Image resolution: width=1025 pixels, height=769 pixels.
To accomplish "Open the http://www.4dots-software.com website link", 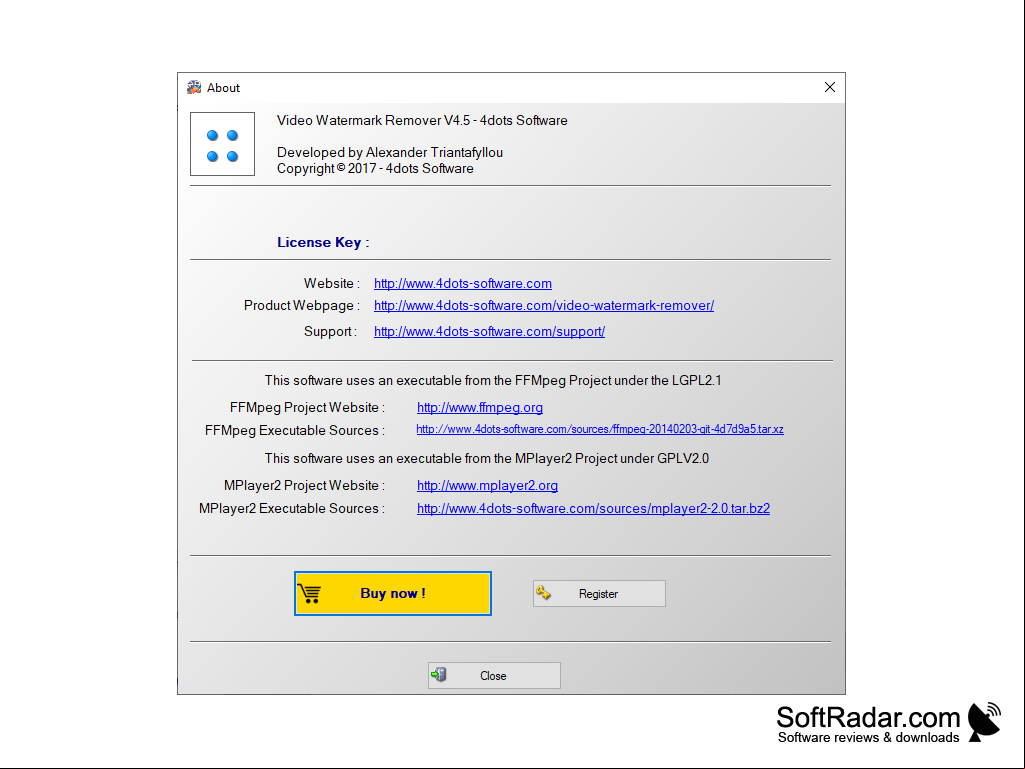I will [463, 283].
